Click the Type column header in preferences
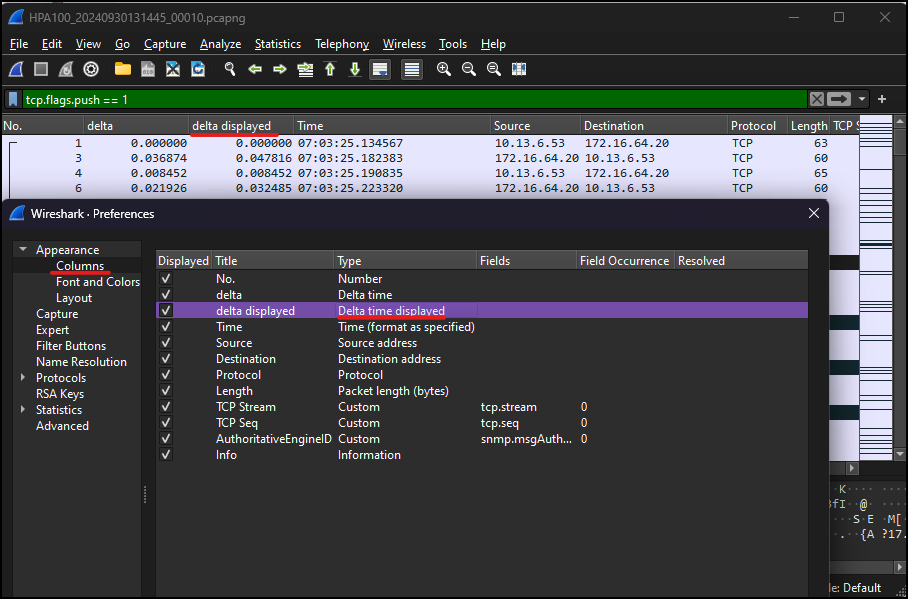Screen dimensions: 908x599 coord(405,261)
